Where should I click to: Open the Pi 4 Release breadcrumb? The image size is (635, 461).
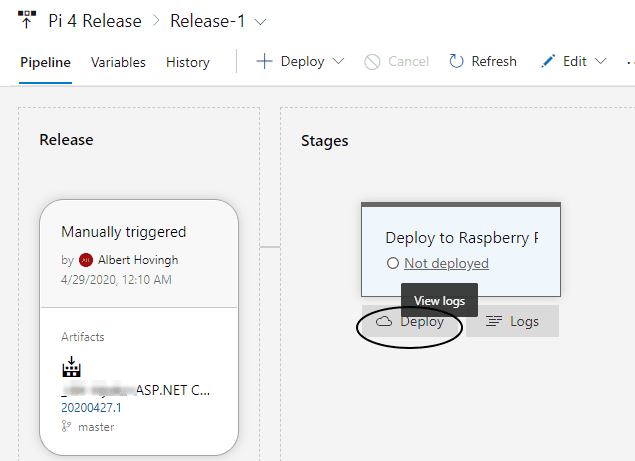click(x=95, y=21)
